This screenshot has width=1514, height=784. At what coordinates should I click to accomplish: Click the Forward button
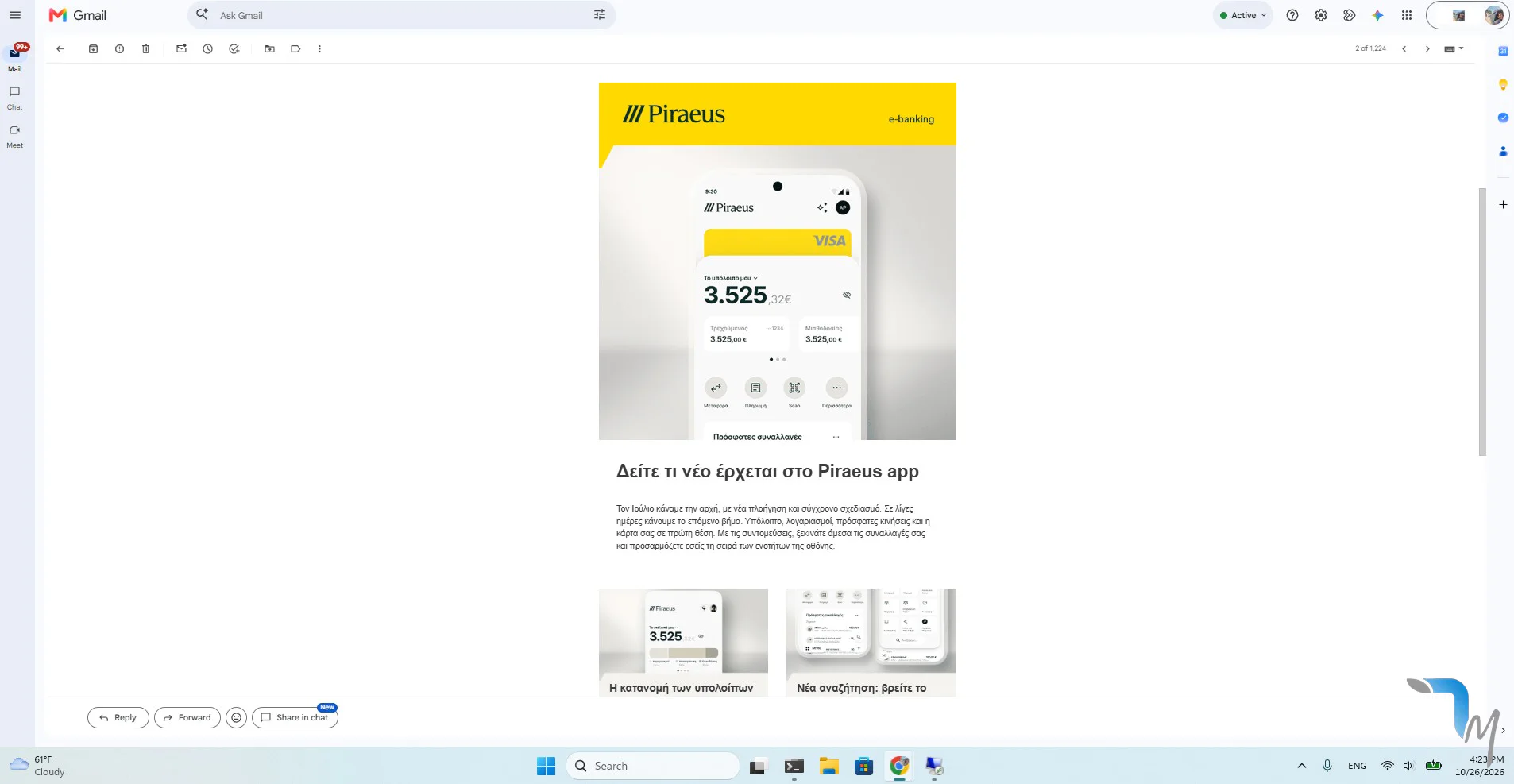point(187,717)
